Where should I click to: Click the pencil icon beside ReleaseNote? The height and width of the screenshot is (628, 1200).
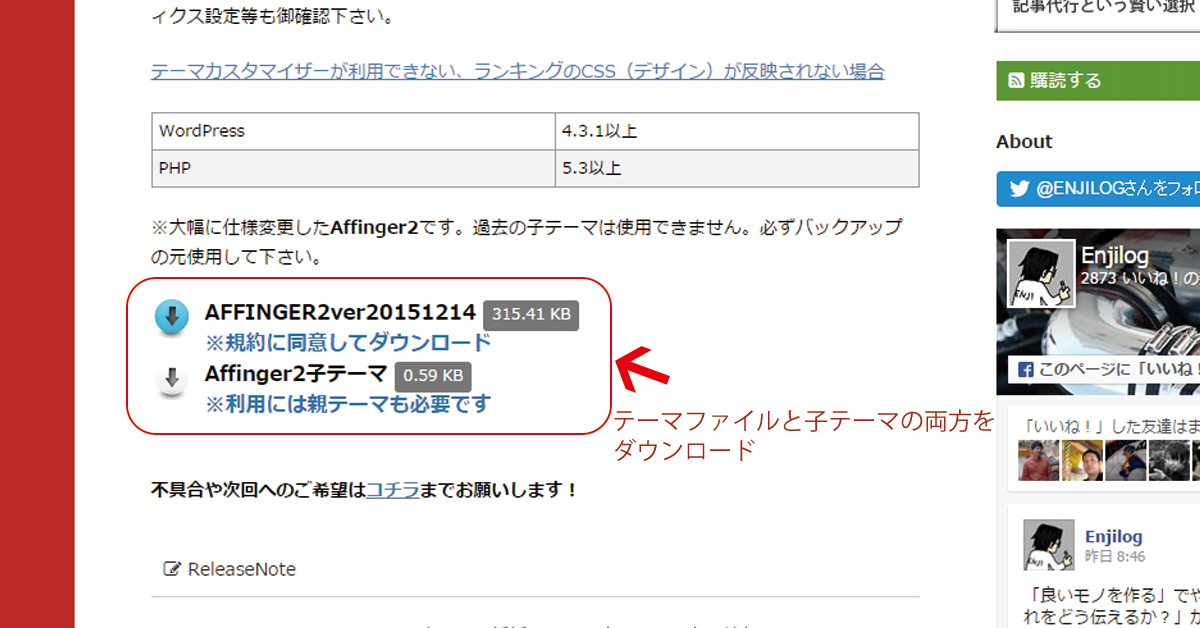click(x=170, y=568)
